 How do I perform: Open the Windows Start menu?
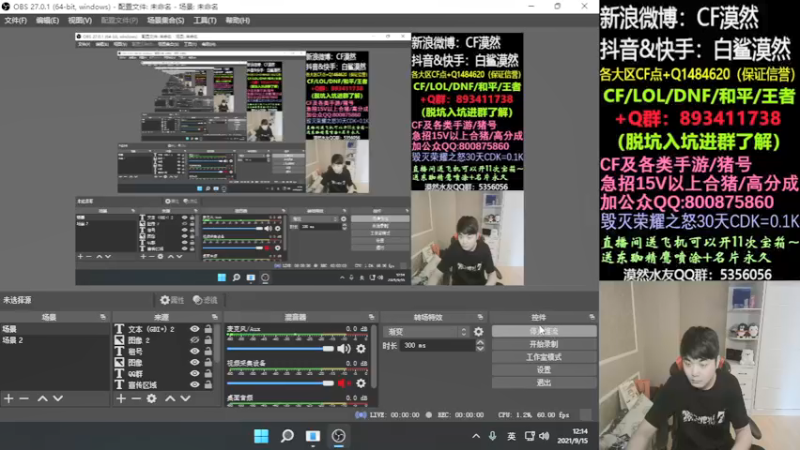click(261, 436)
